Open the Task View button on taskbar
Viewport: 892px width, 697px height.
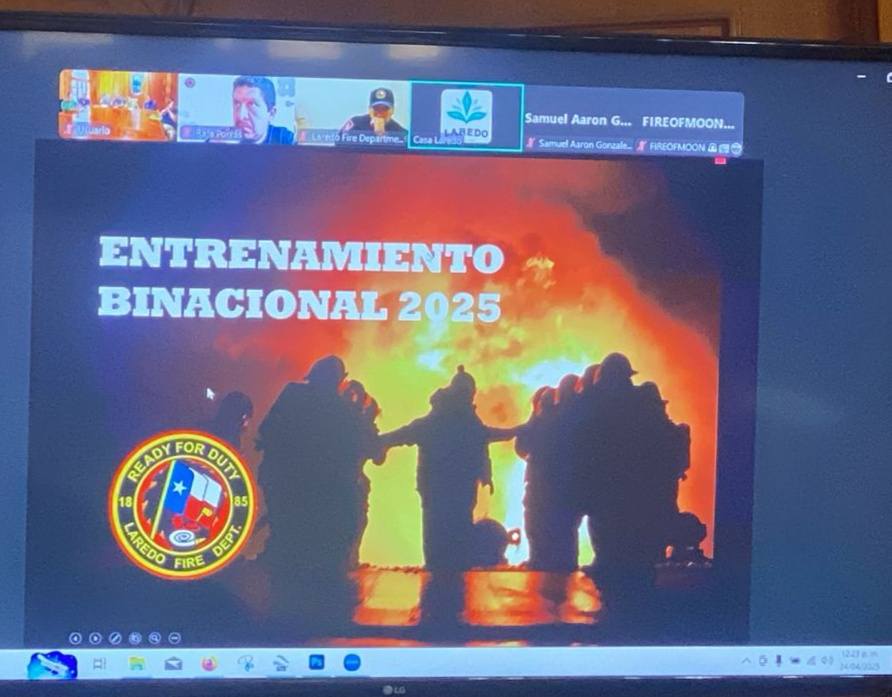(x=99, y=663)
